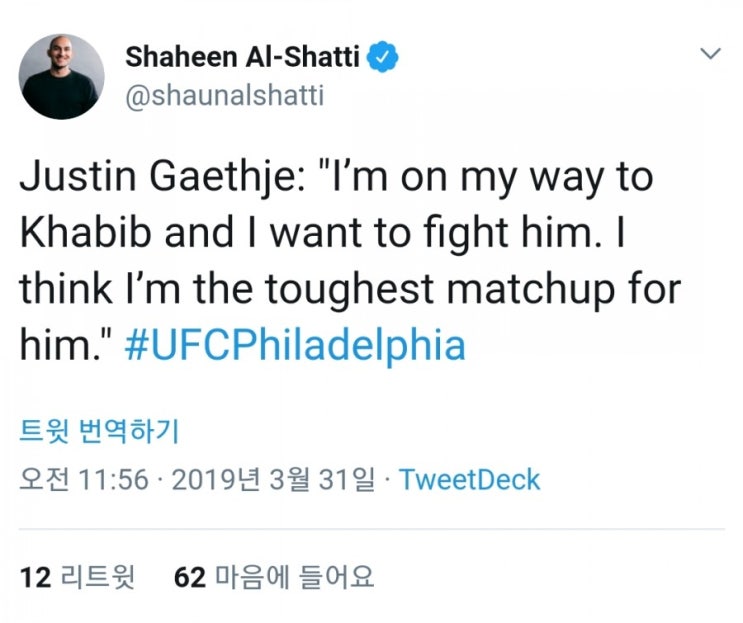
Task: Open the #UFCPhiladelphia hashtag
Action: click(x=295, y=345)
